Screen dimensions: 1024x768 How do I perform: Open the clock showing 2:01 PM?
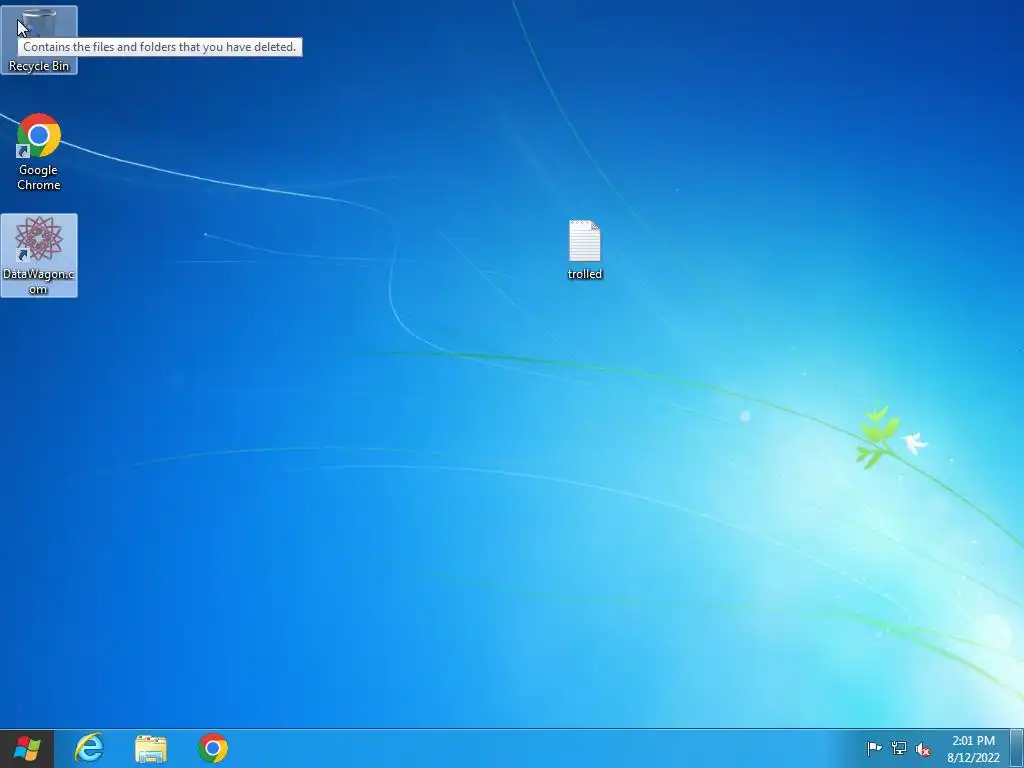click(x=973, y=749)
